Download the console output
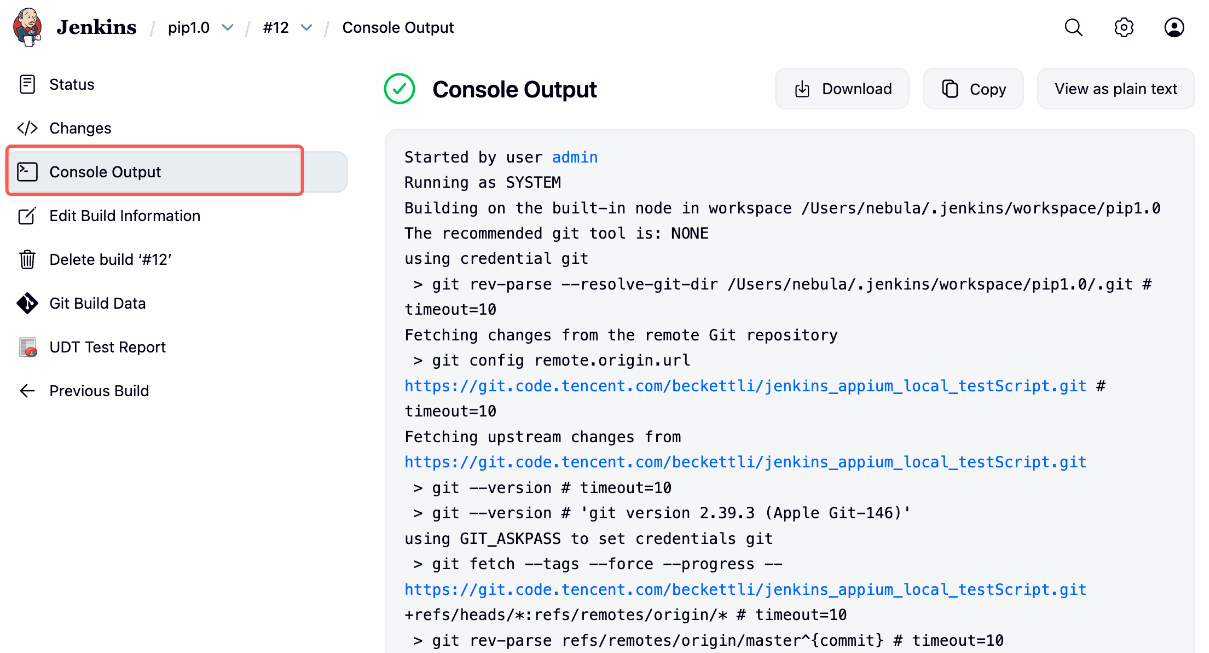This screenshot has width=1209, height=653. pyautogui.click(x=842, y=89)
